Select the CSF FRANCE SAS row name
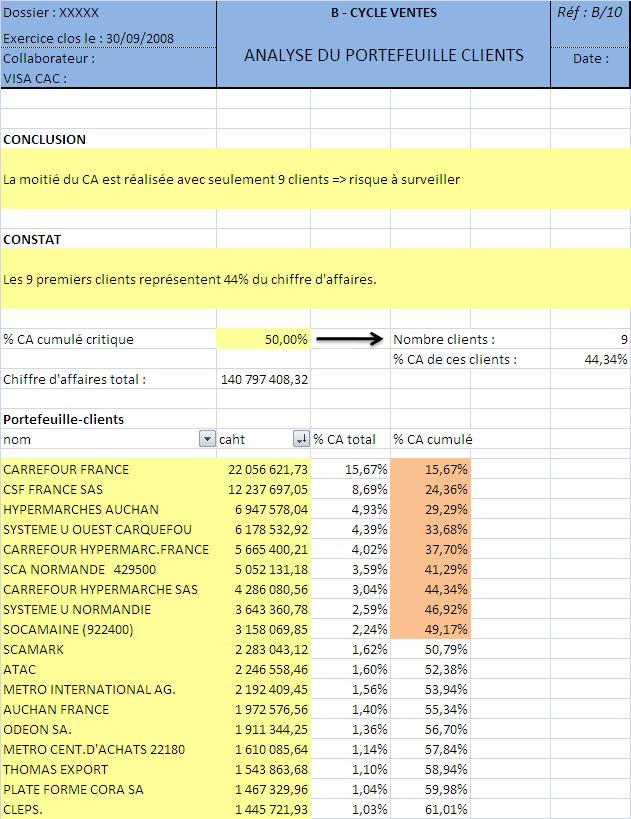The width and height of the screenshot is (631, 819). tap(109, 489)
